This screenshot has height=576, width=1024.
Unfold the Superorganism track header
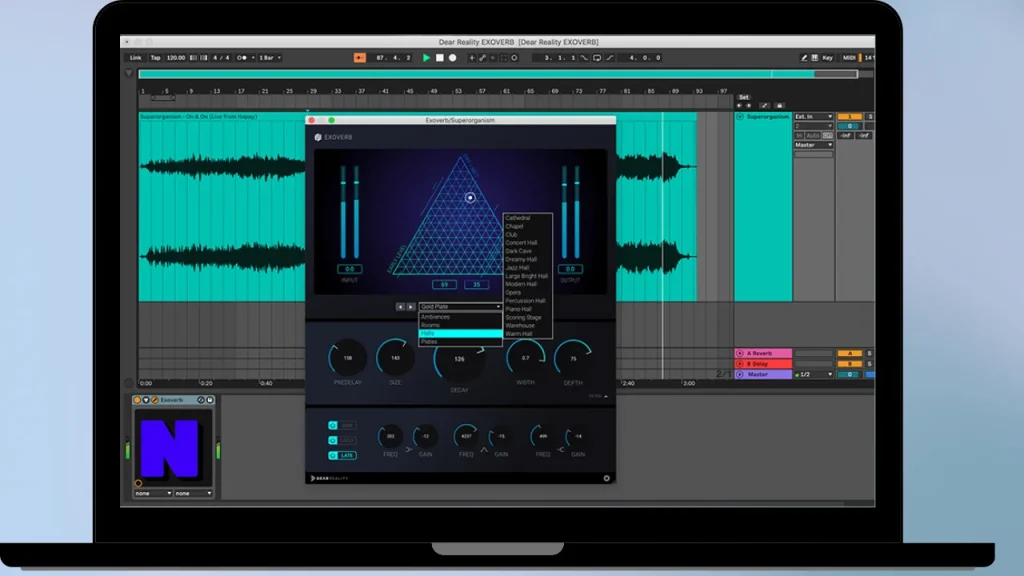(740, 116)
